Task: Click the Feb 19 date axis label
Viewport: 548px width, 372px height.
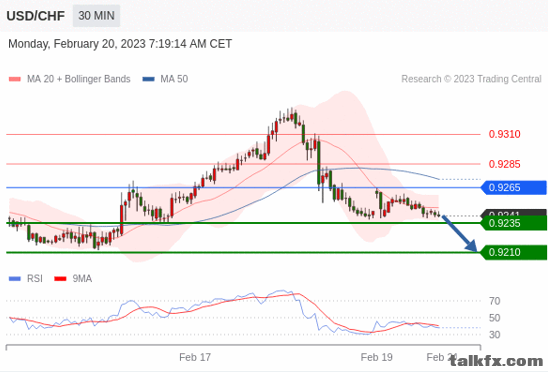Action: (376, 357)
